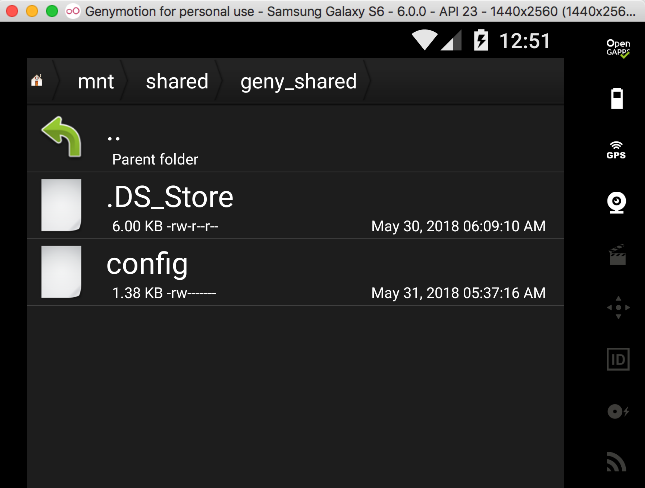Go to the home root folder icon
This screenshot has height=488, width=645.
pyautogui.click(x=37, y=81)
